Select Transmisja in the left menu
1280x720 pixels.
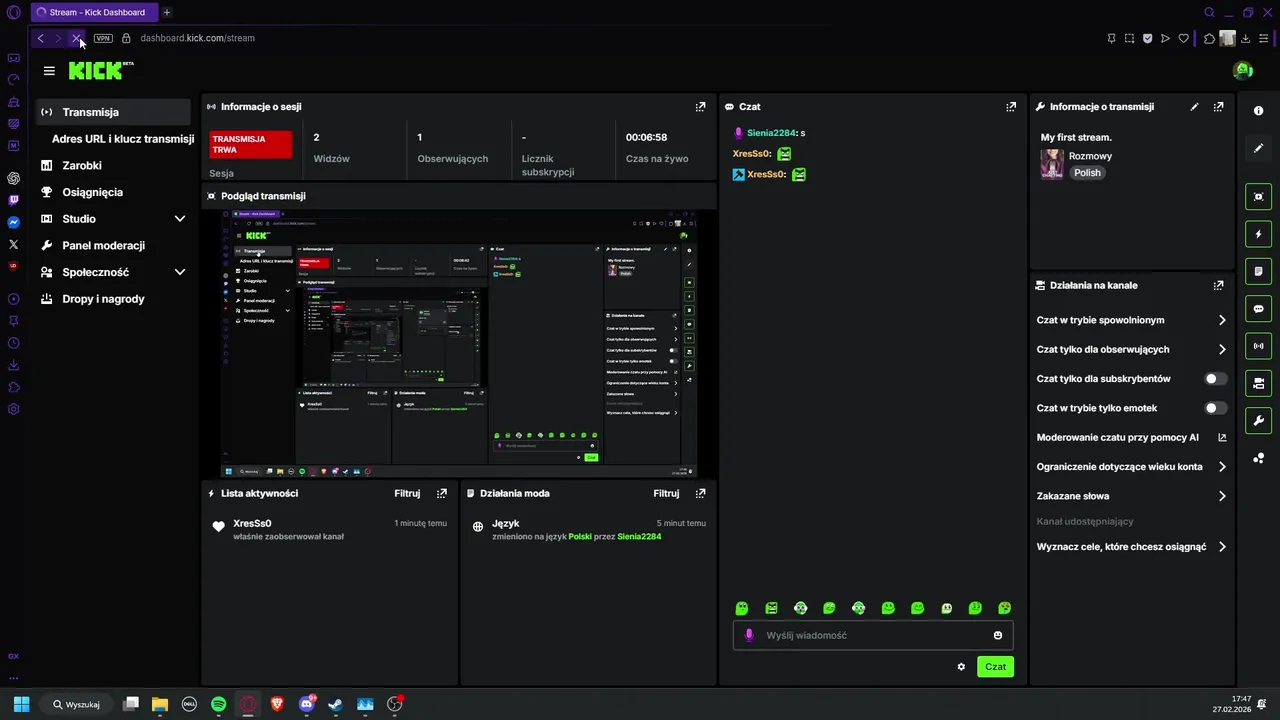[113, 112]
